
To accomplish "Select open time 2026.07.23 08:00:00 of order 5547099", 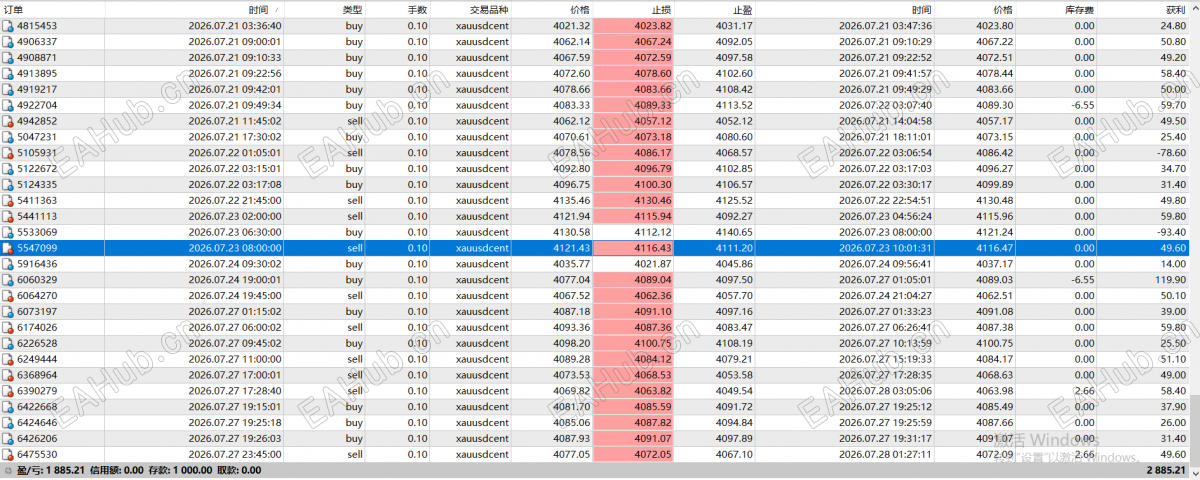I will pyautogui.click(x=234, y=248).
